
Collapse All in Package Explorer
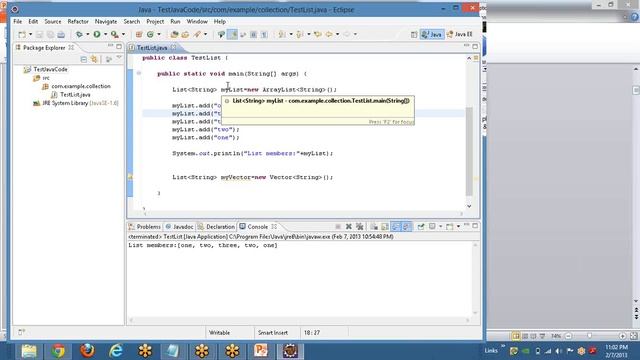84,60
